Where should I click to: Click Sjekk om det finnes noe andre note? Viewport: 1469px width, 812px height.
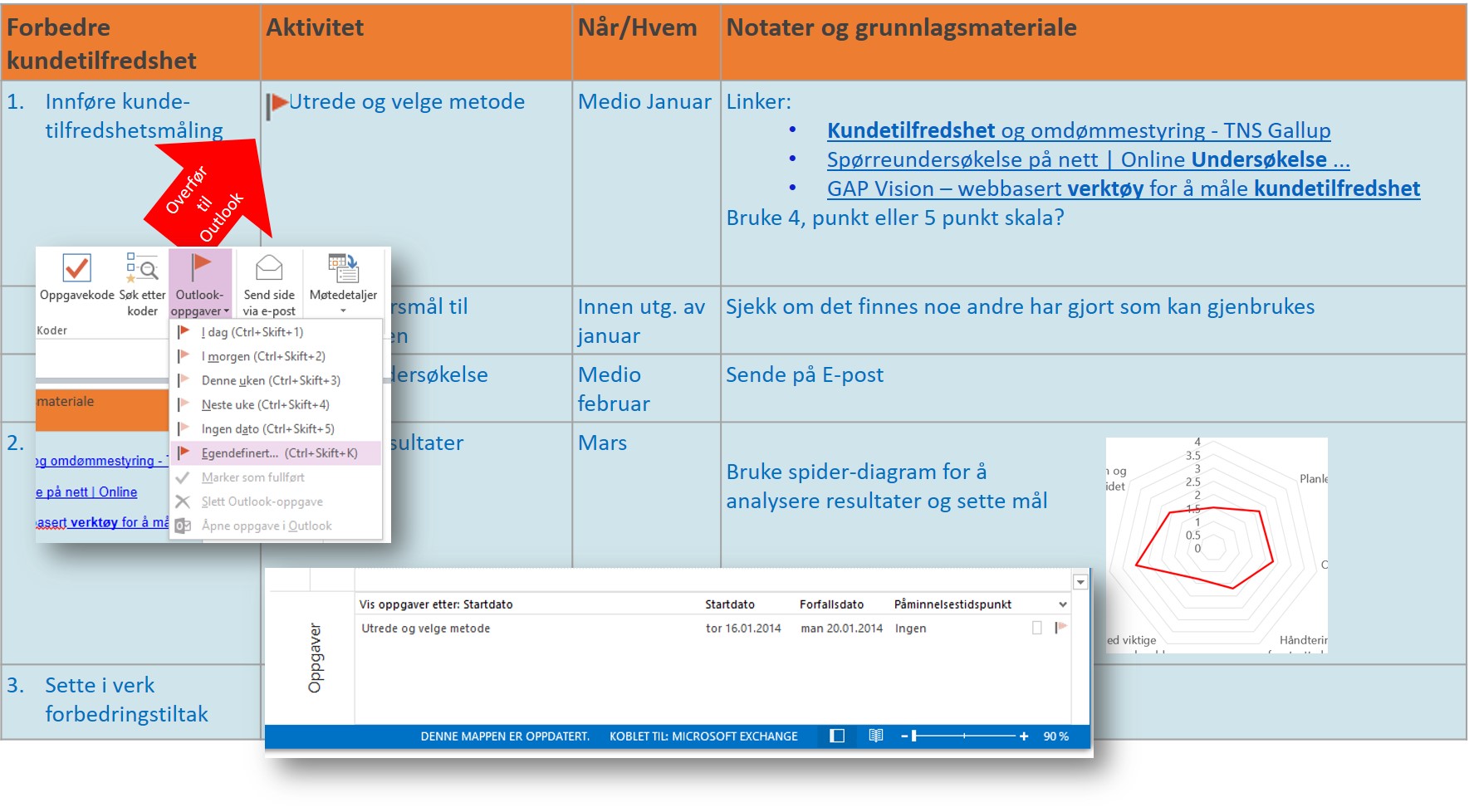(1020, 307)
